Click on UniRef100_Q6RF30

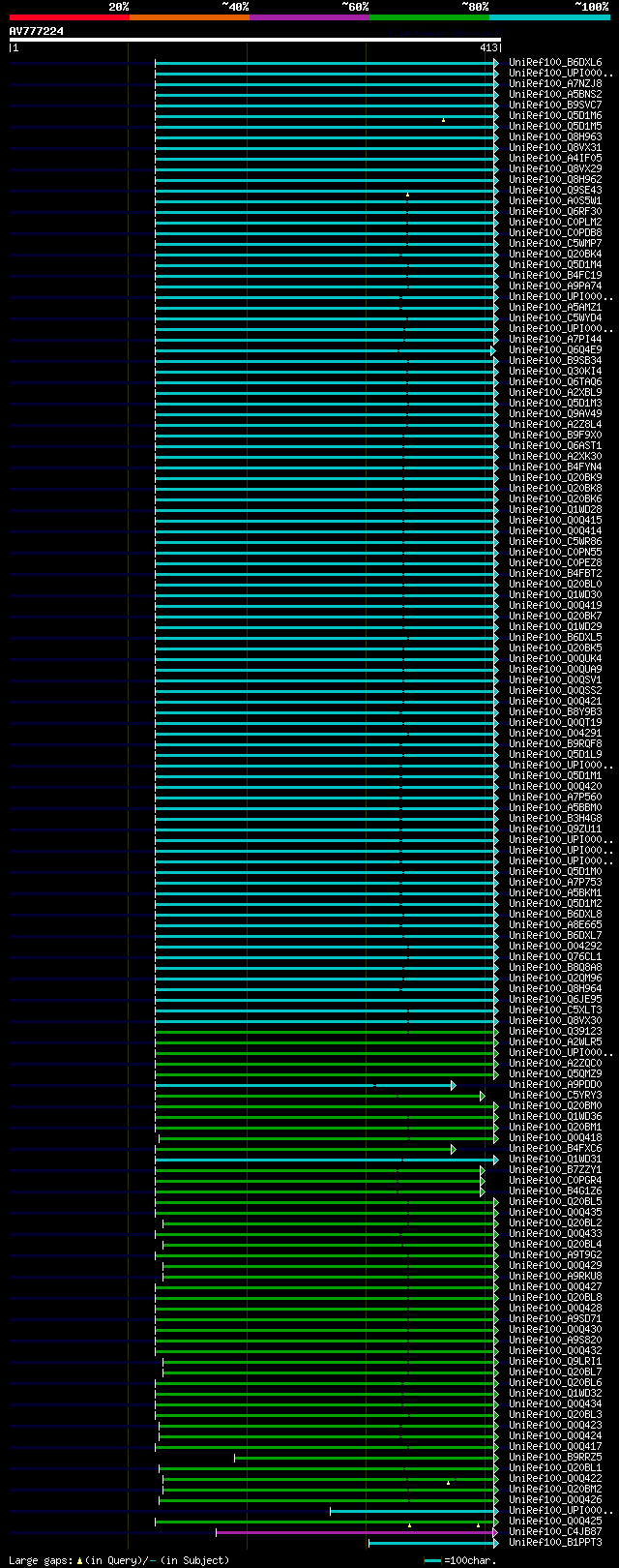(x=555, y=212)
